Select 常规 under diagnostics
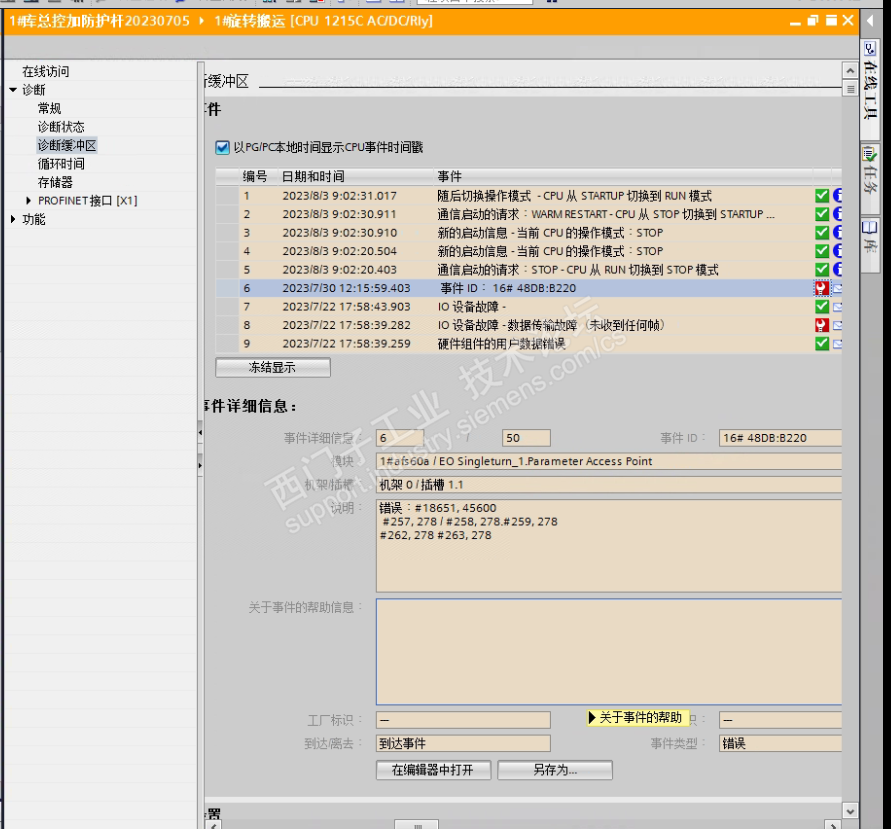 (x=49, y=109)
